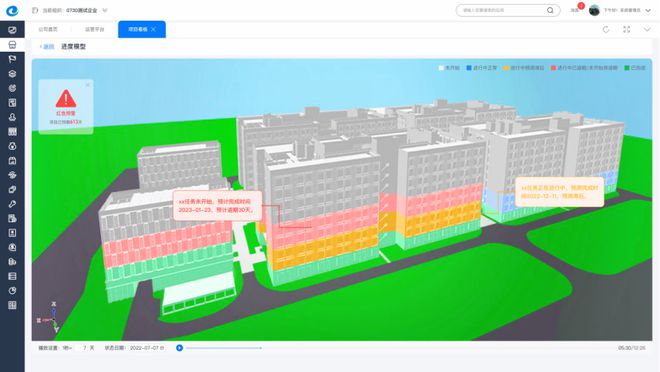Click the yellow legend swatch
The height and width of the screenshot is (372, 660).
tap(506, 68)
